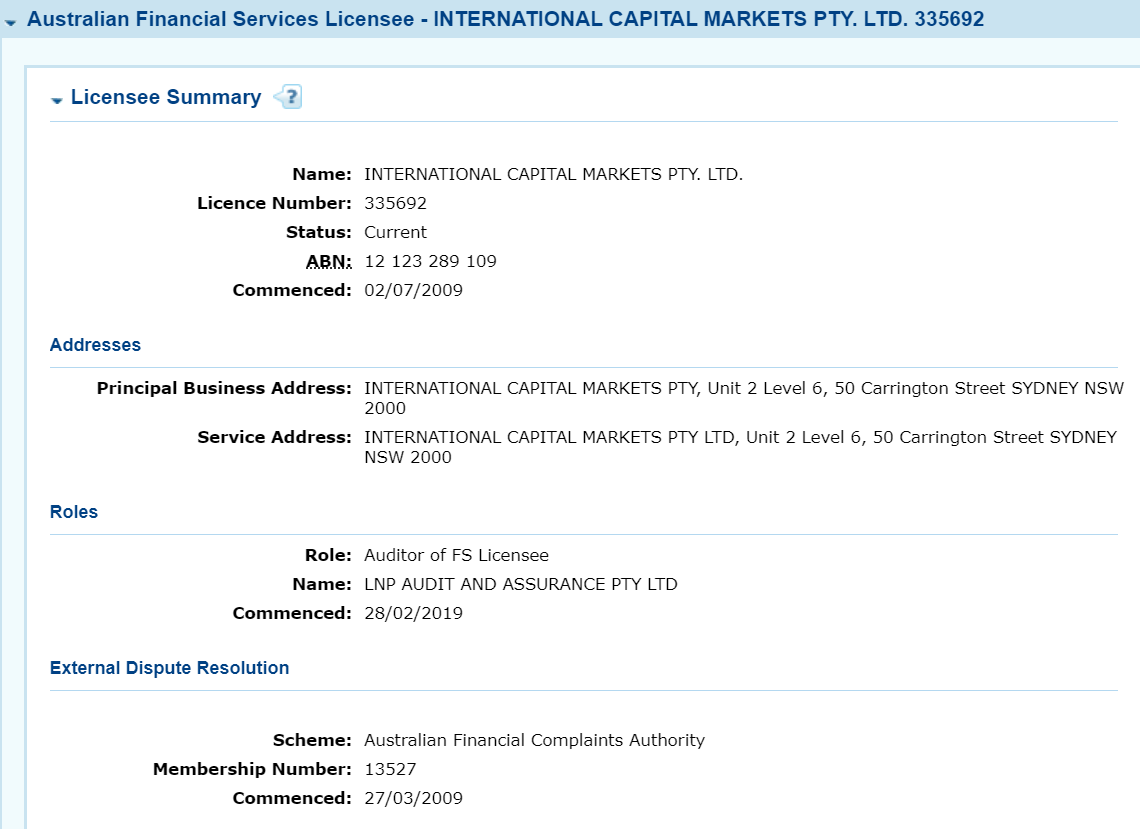The image size is (1140, 829).
Task: Click the Principal Business Address value text
Action: 743,388
